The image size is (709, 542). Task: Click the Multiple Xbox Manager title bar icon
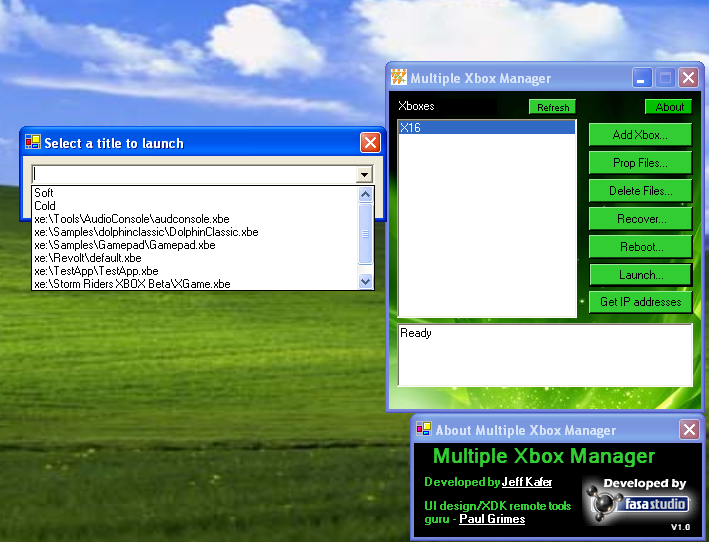click(x=399, y=77)
